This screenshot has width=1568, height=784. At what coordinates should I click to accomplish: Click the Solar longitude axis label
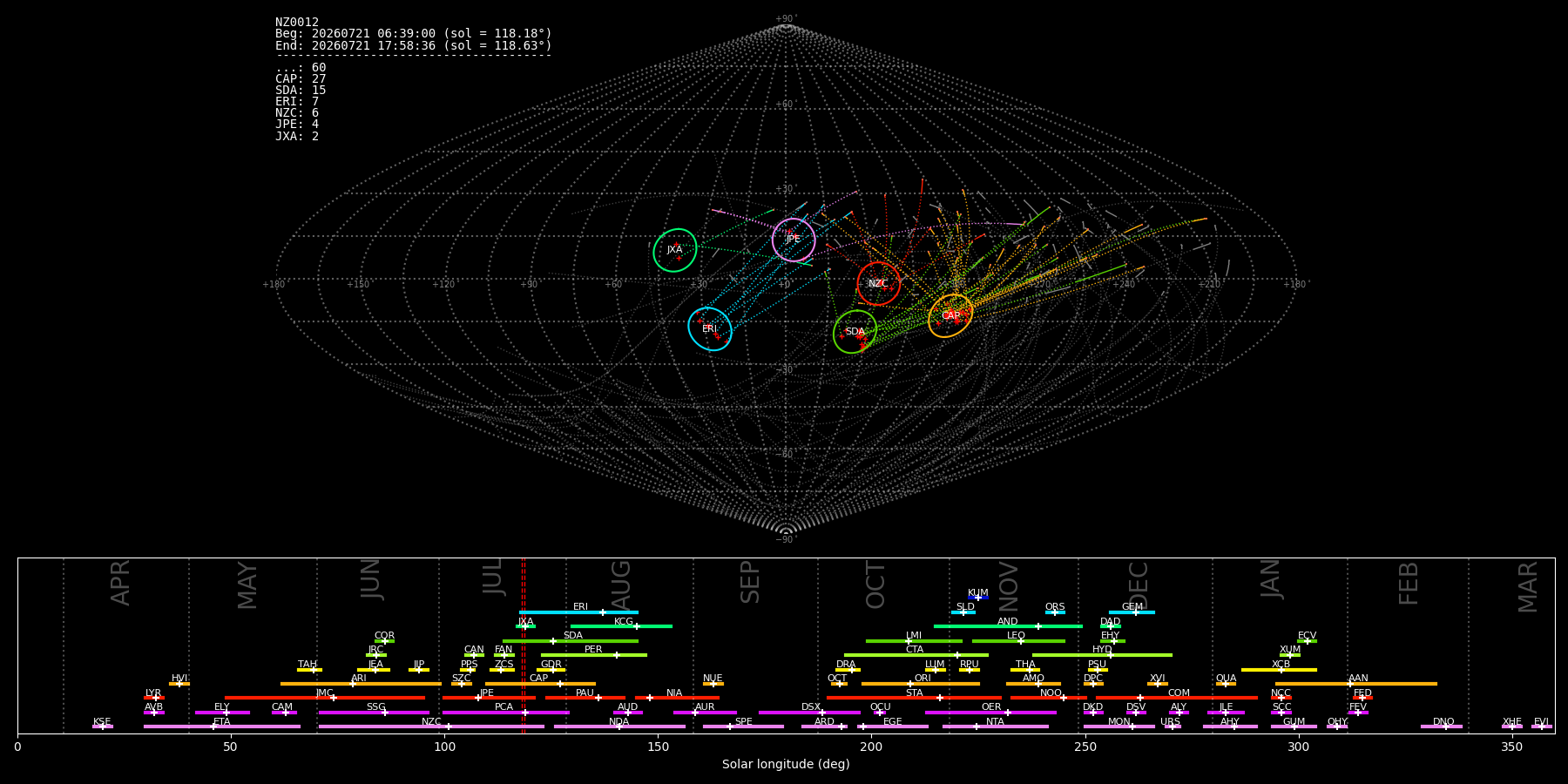(x=786, y=765)
